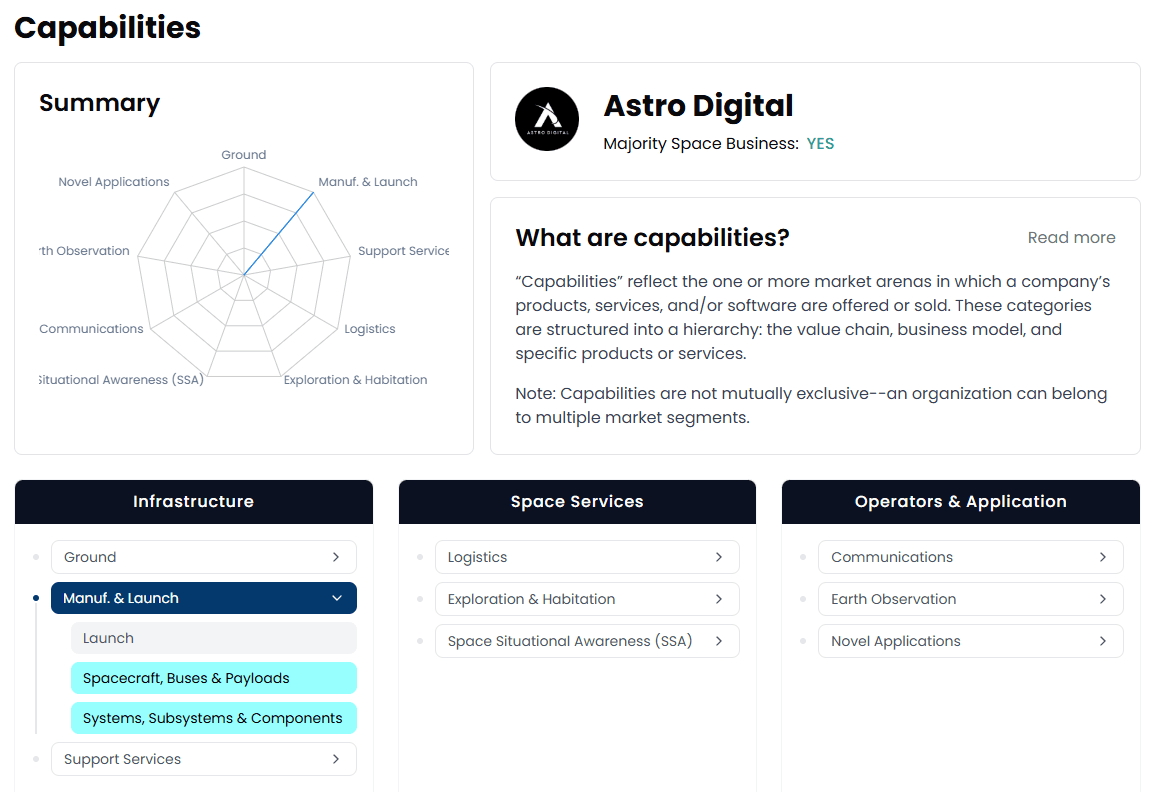This screenshot has width=1152, height=792.
Task: Select the Infrastructure column header
Action: pyautogui.click(x=193, y=502)
